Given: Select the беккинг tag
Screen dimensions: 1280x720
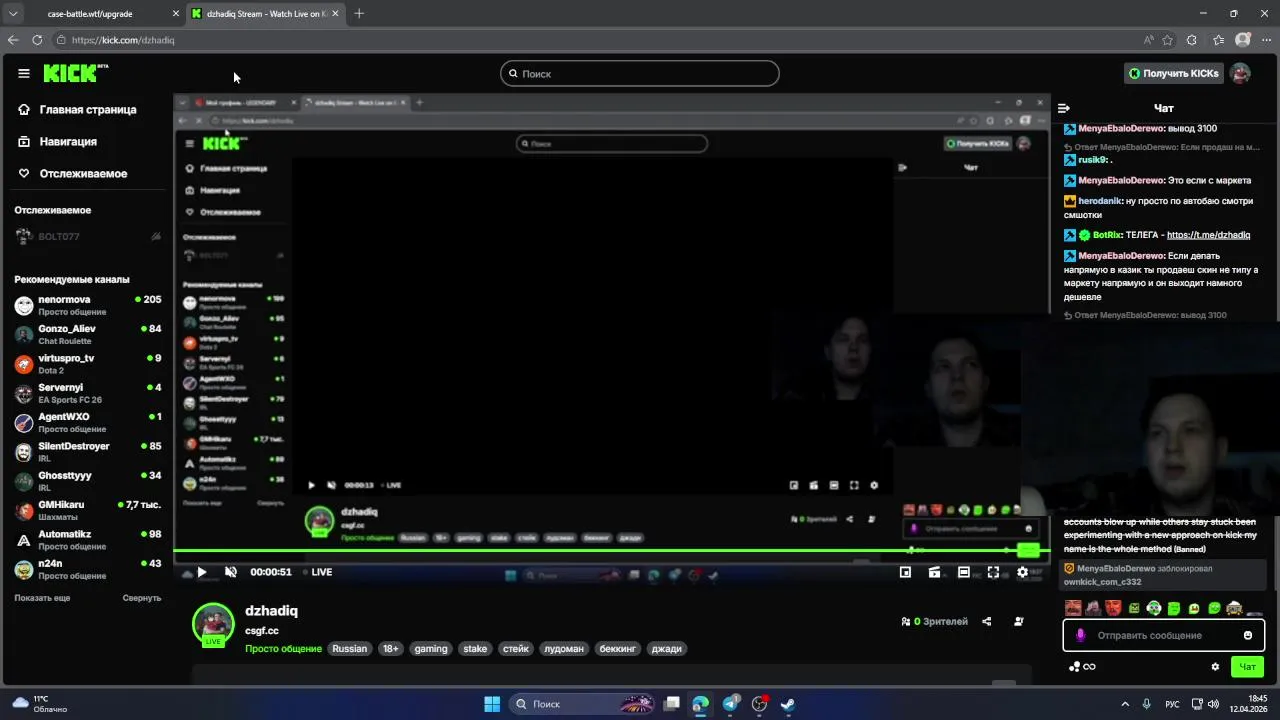Looking at the screenshot, I should tap(617, 649).
